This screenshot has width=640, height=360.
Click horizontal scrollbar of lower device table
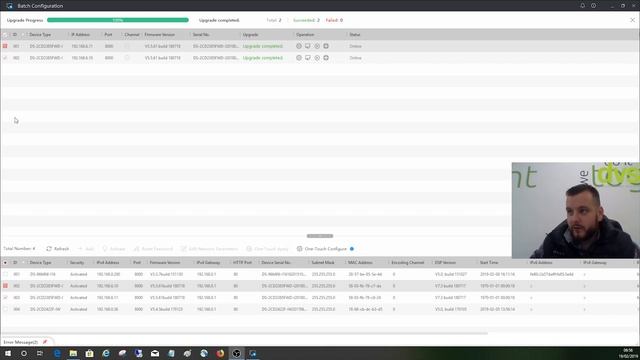pyautogui.click(x=244, y=333)
